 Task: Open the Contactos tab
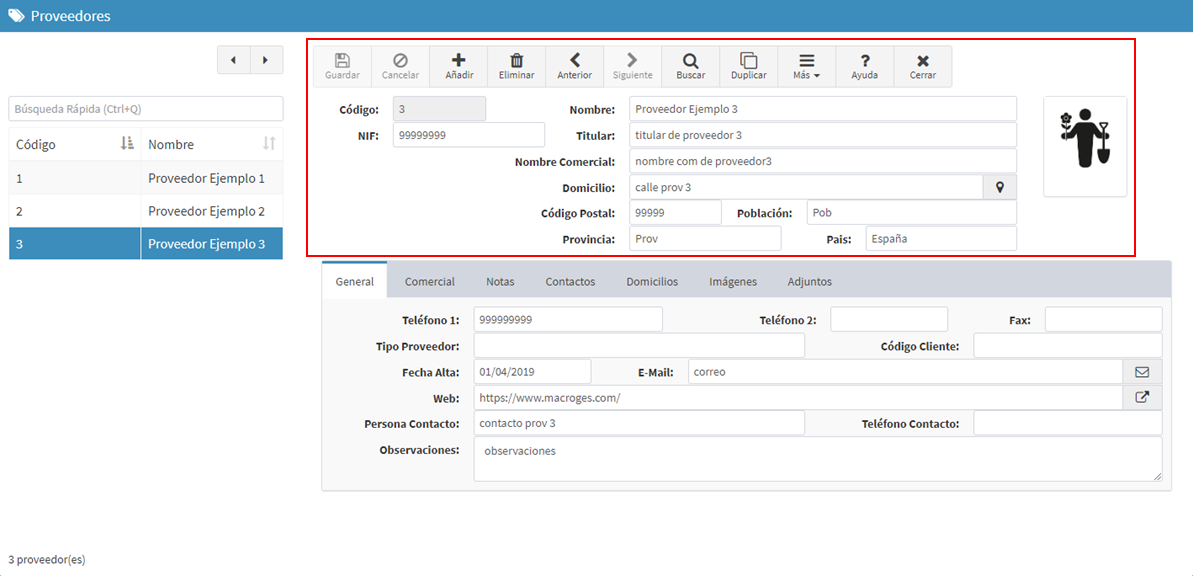[x=570, y=282]
